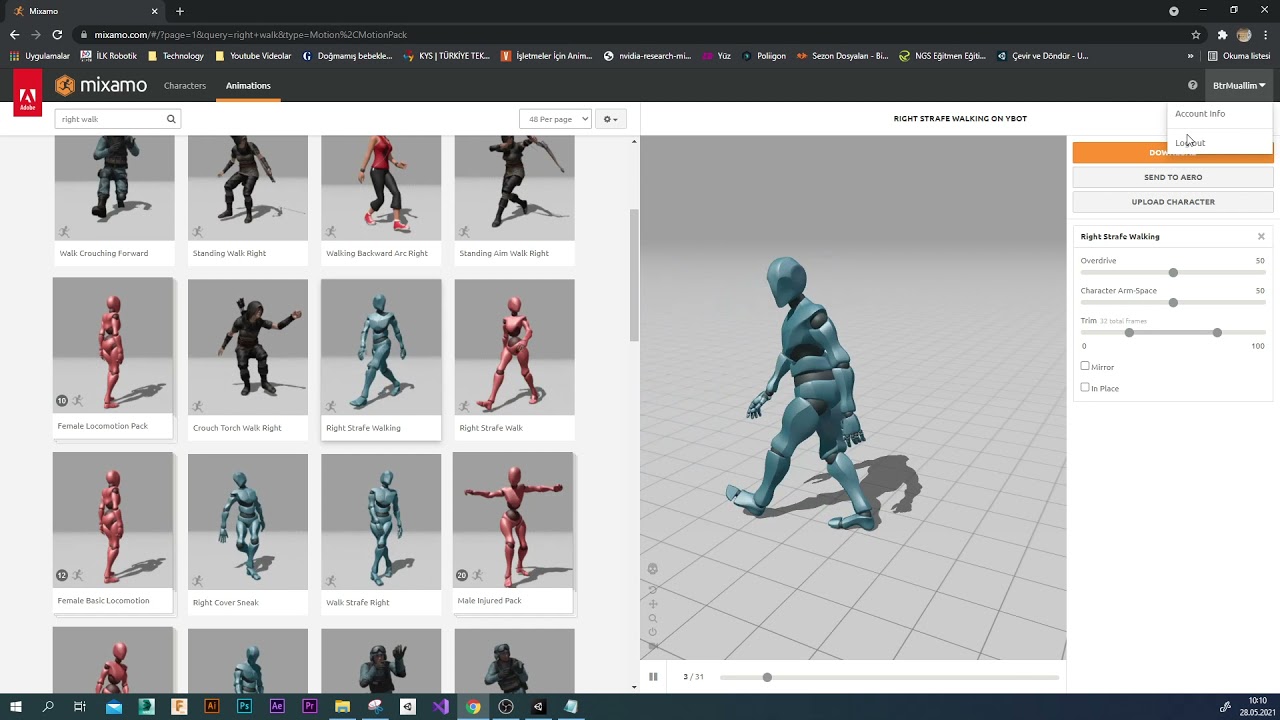Viewport: 1280px width, 720px height.
Task: Select the Standing Walk Right animation
Action: click(x=248, y=199)
